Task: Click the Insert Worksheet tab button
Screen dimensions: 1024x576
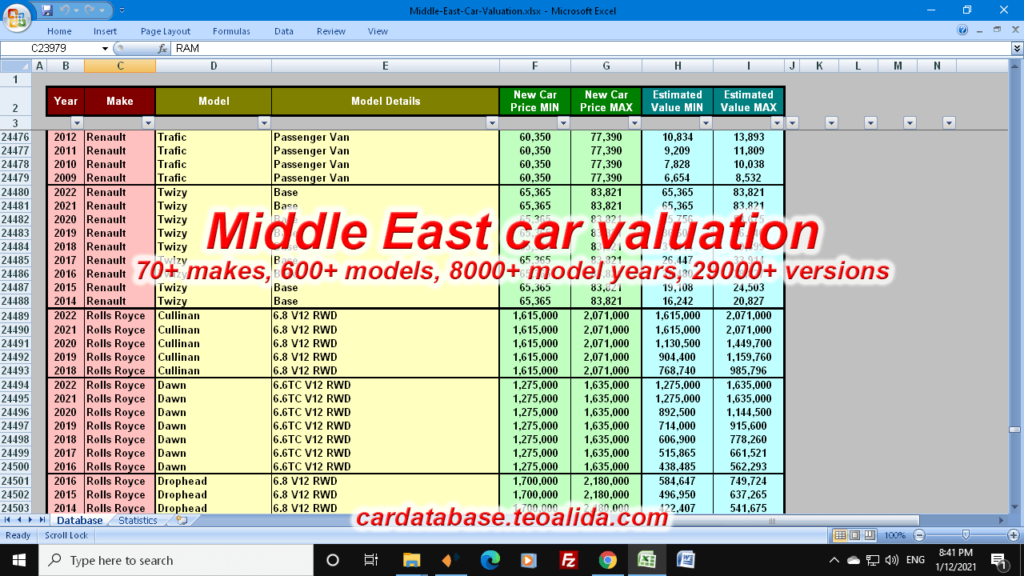Action: [184, 520]
